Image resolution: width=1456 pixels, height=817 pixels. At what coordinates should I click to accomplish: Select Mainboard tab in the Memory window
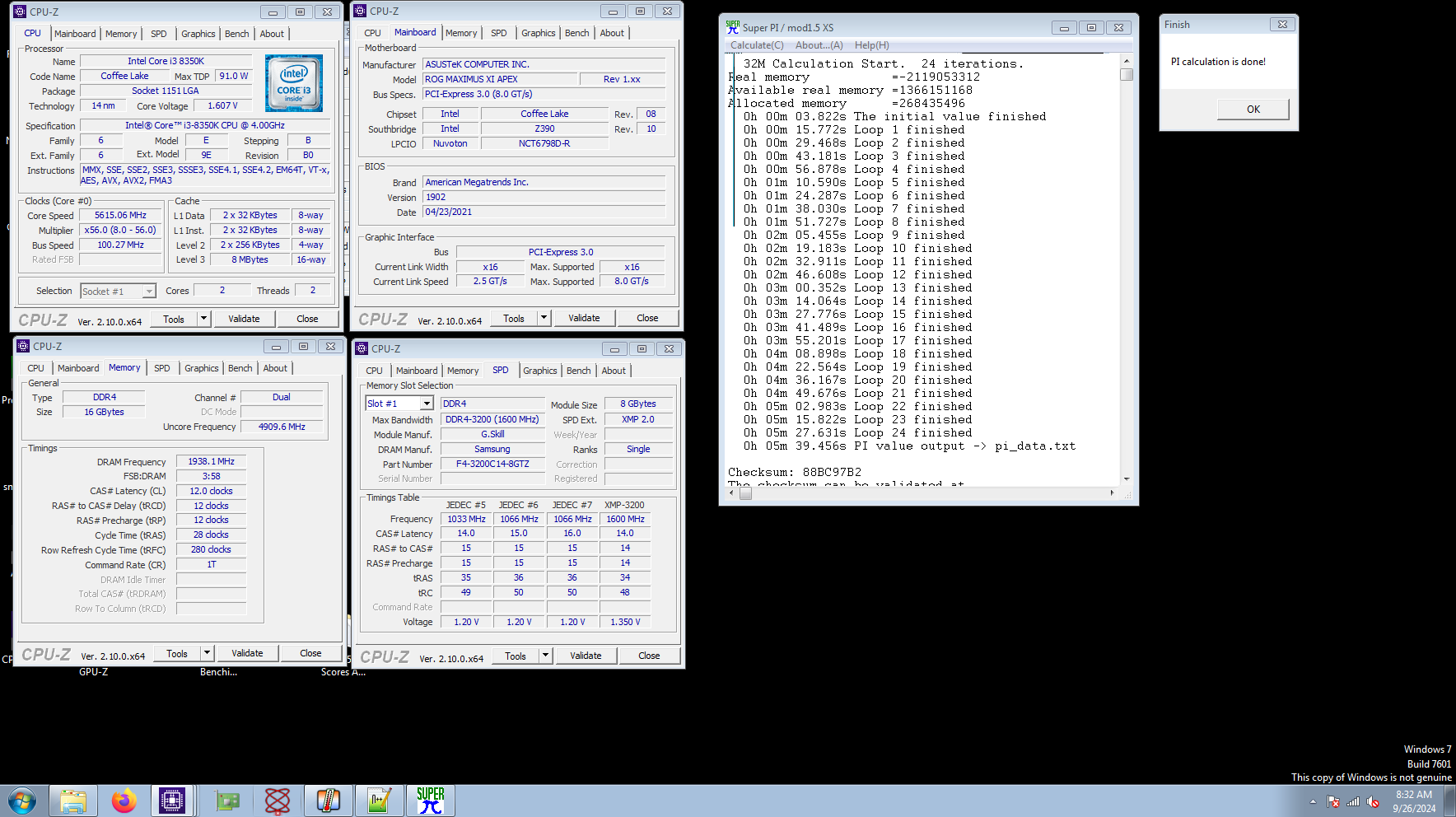pos(78,368)
